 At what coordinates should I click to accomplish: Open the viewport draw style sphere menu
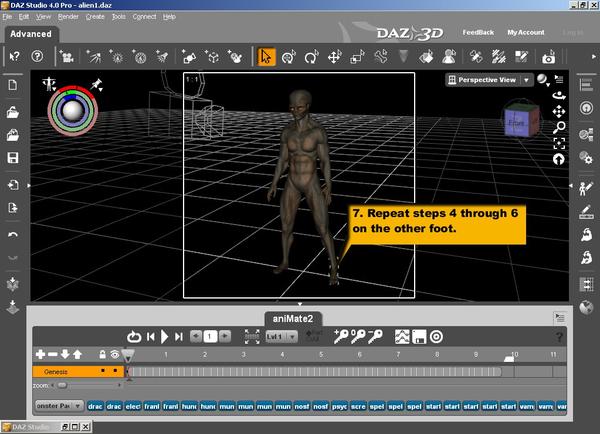pyautogui.click(x=543, y=80)
